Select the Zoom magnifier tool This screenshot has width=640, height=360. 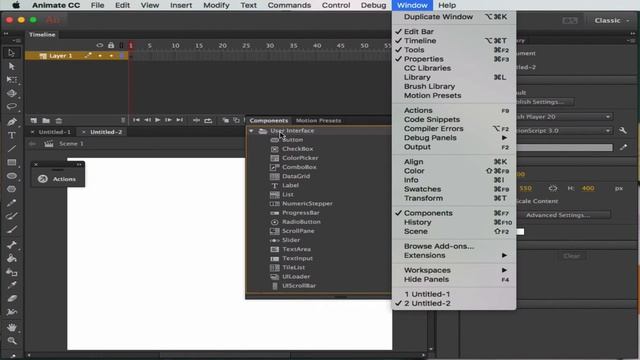tap(11, 341)
